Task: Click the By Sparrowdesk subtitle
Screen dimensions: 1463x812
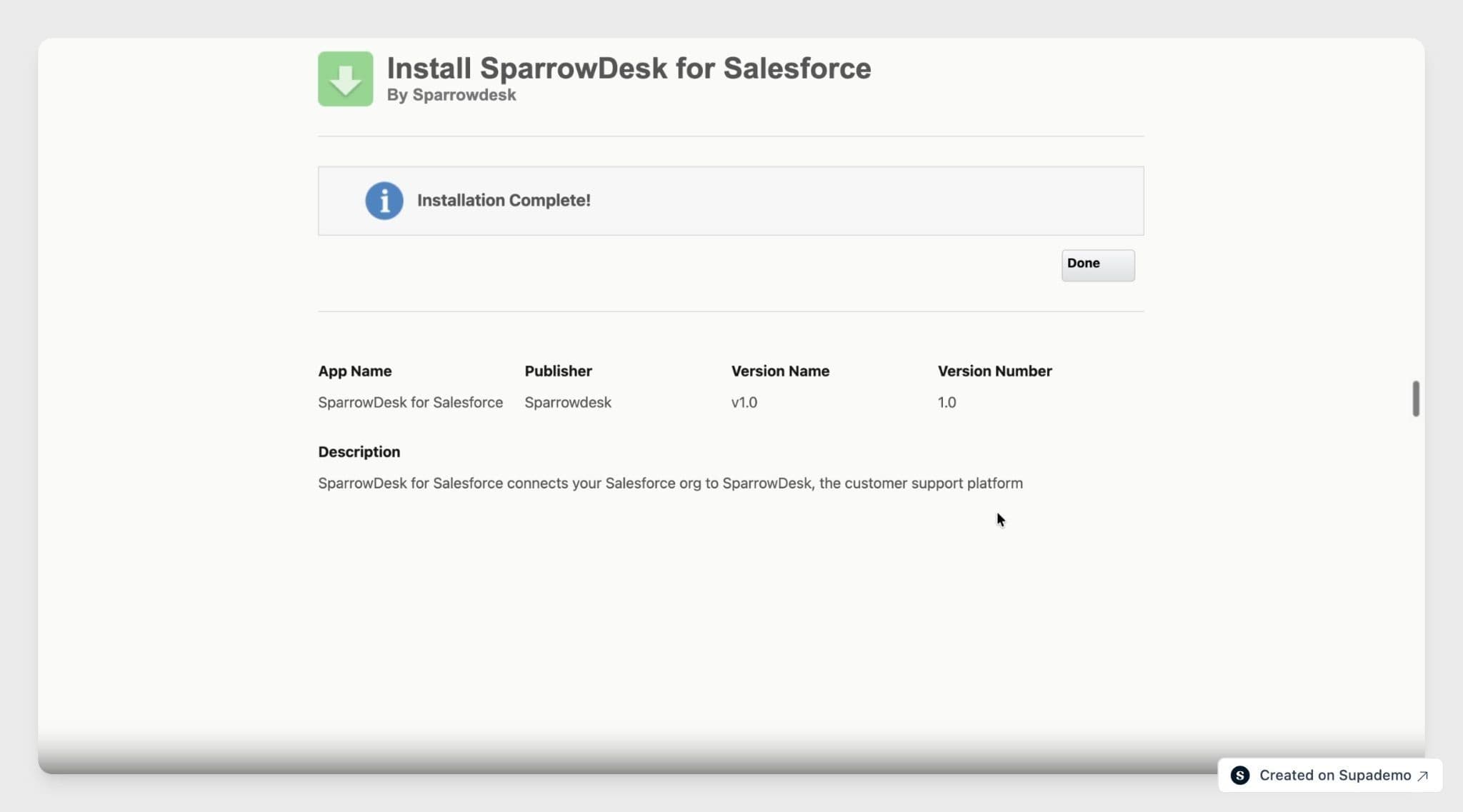Action: (451, 95)
